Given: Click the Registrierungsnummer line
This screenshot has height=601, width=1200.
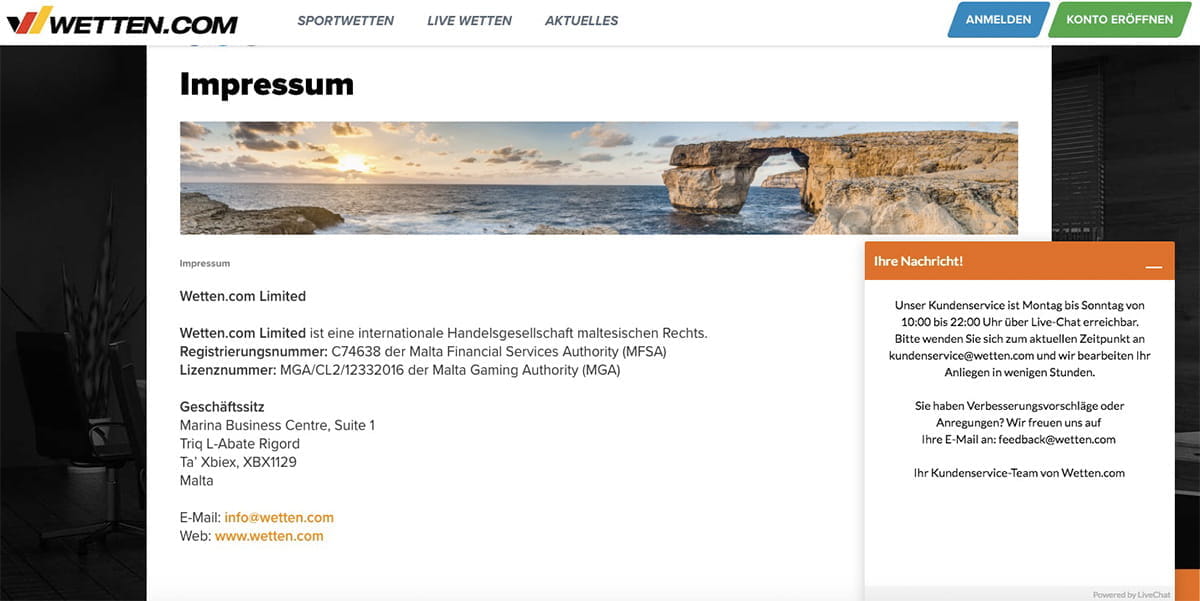Looking at the screenshot, I should click(x=422, y=352).
